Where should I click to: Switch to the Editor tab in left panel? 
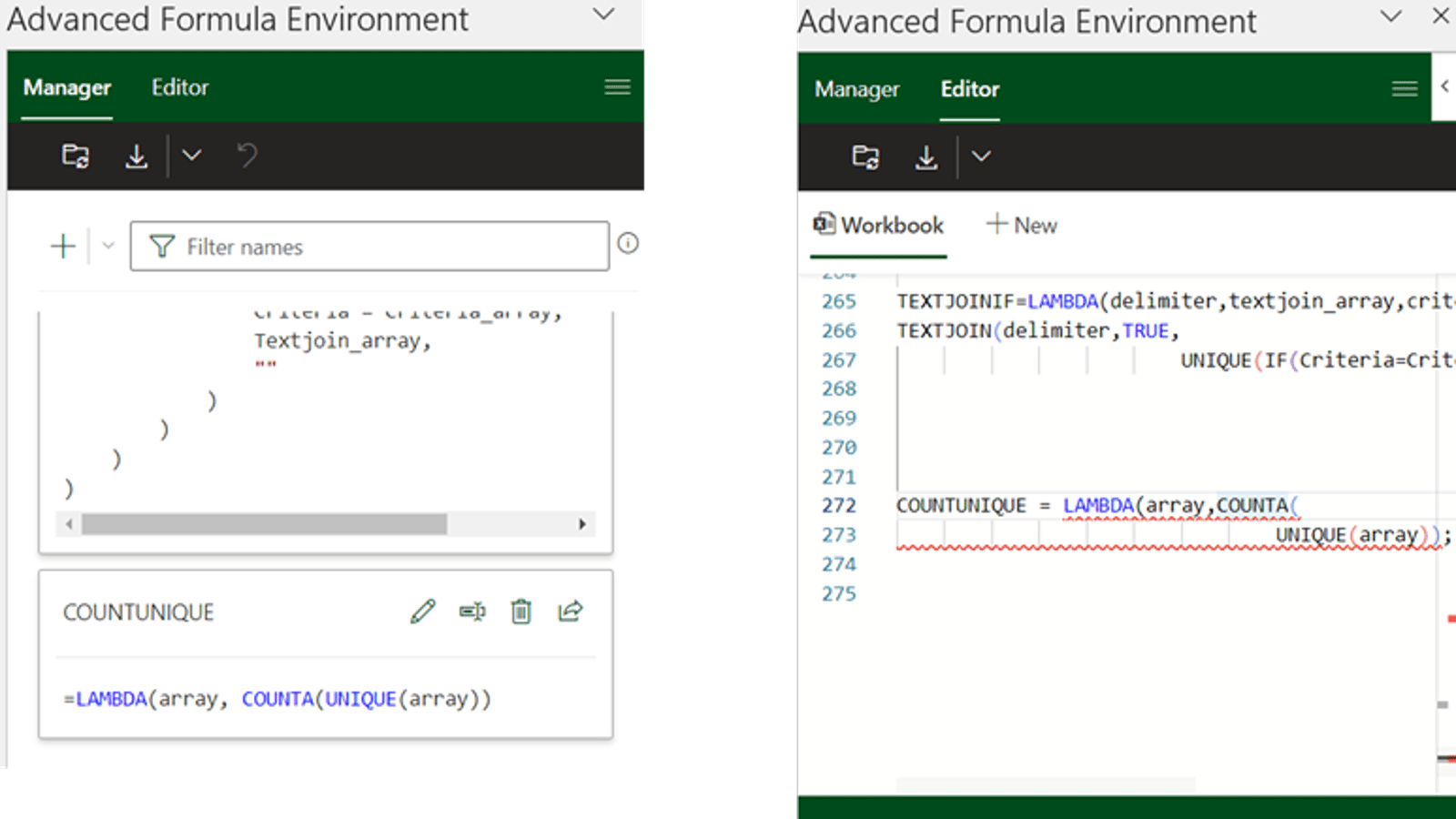(x=180, y=87)
